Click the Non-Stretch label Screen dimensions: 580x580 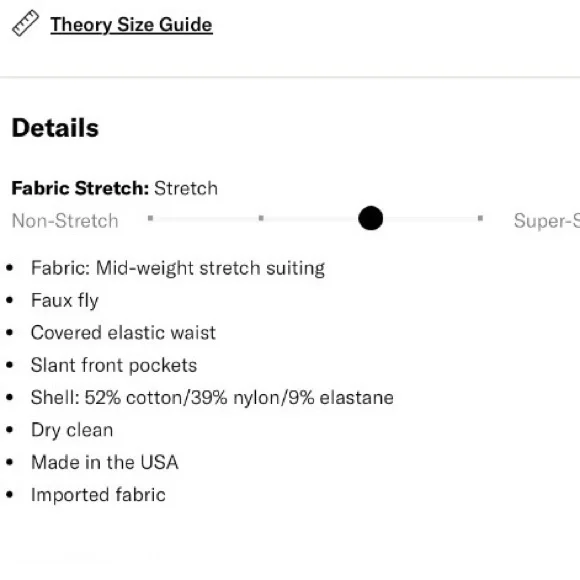click(65, 221)
